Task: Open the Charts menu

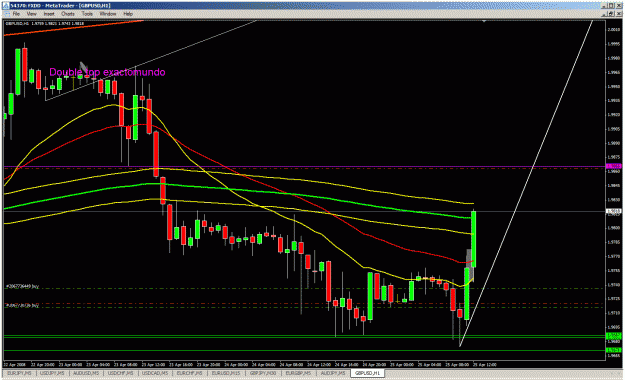Action: (x=68, y=14)
